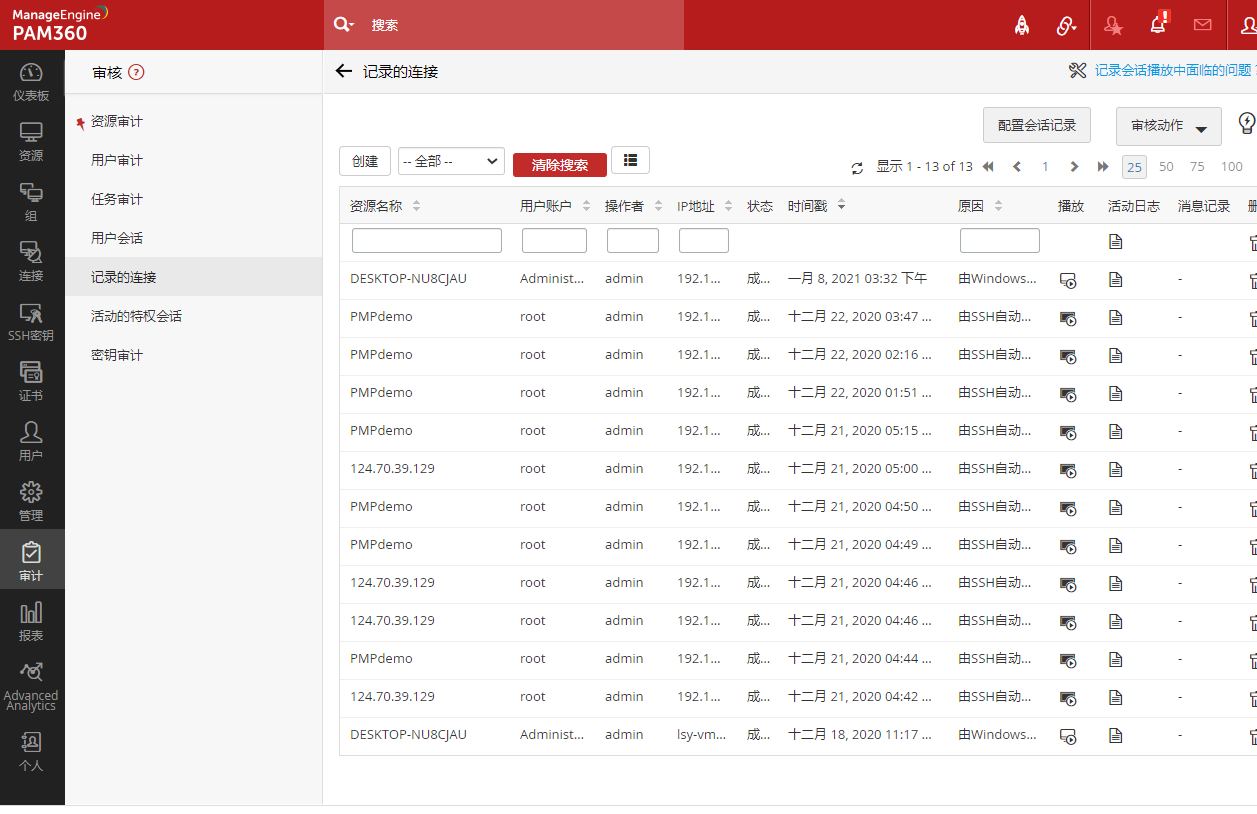Click the rocket icon in top bar

pyautogui.click(x=1022, y=25)
